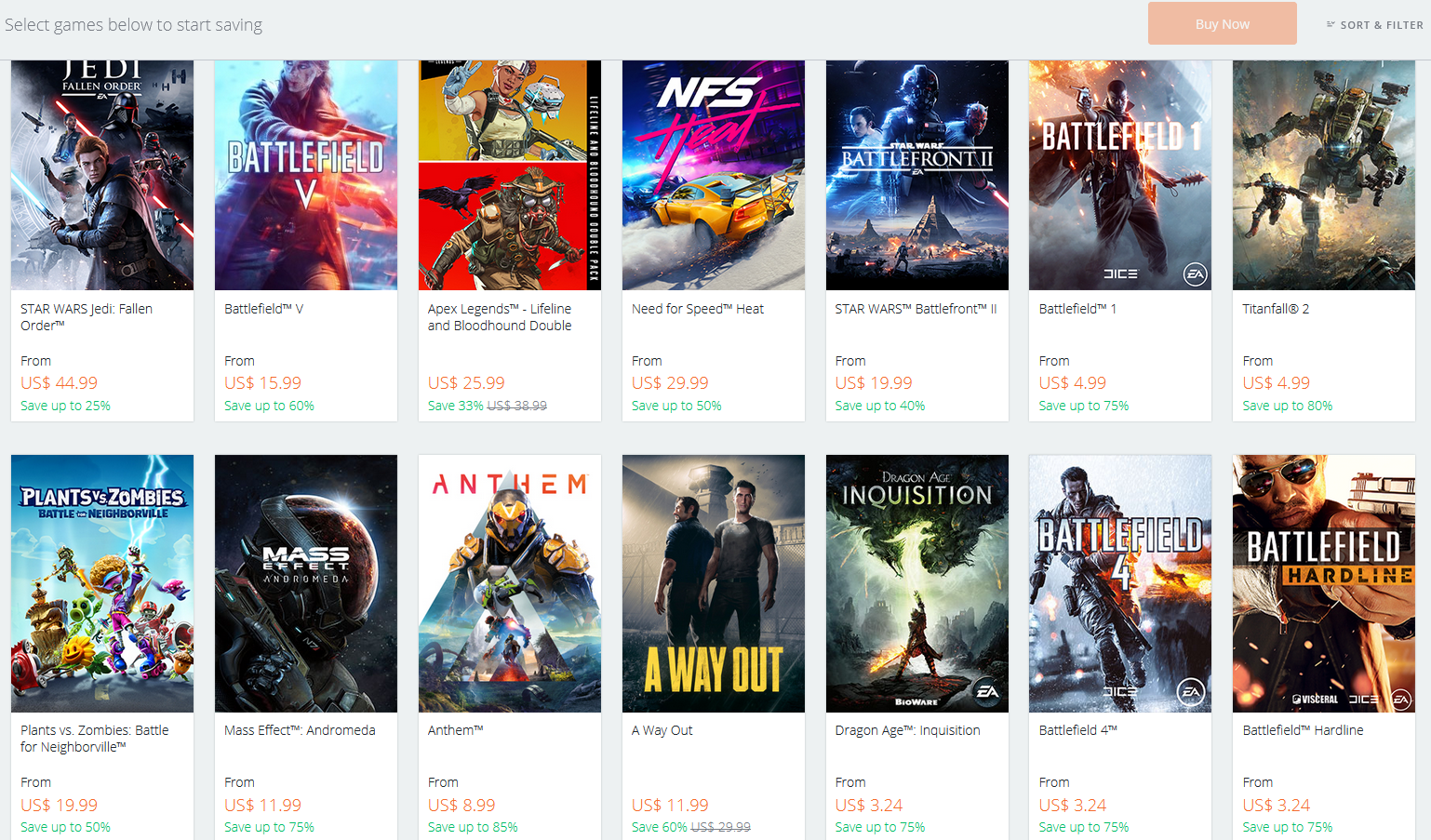Click 'Save up to 40%' text
The image size is (1431, 840).
pos(880,406)
